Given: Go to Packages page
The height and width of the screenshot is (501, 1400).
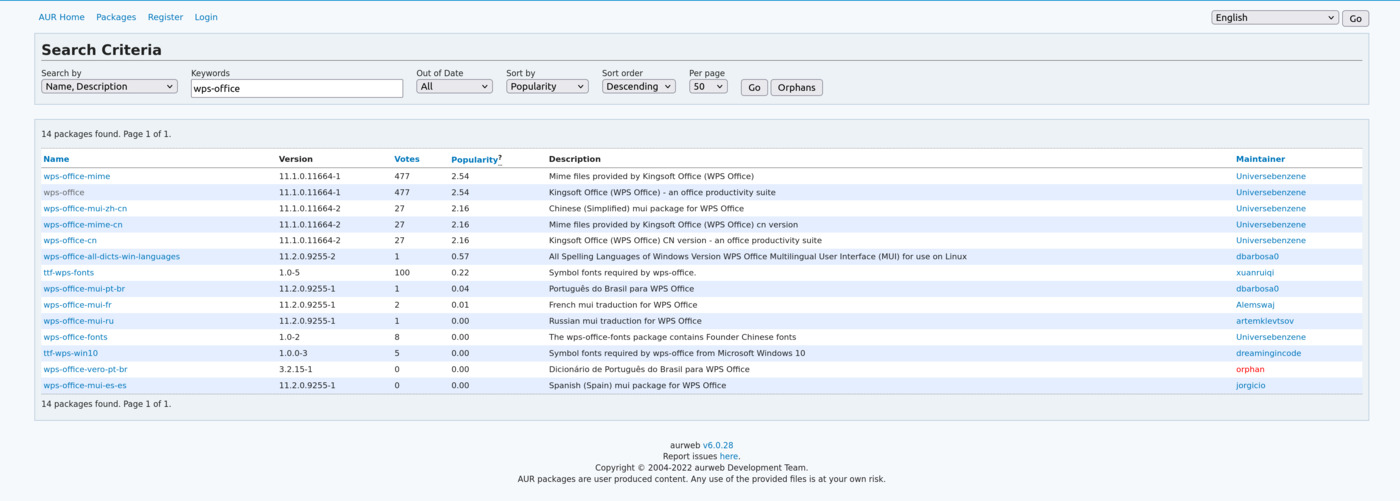Looking at the screenshot, I should coord(116,17).
